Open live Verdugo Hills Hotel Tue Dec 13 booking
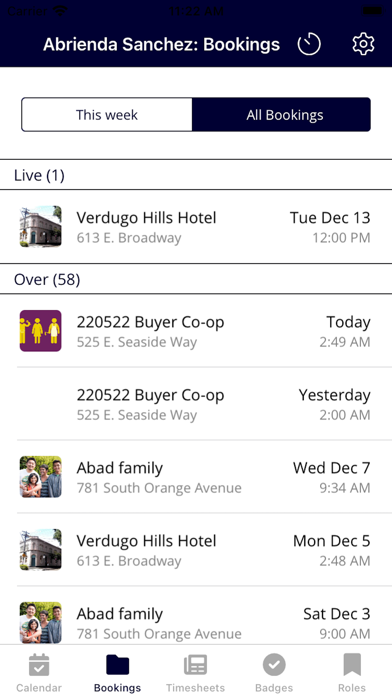 [x=196, y=227]
